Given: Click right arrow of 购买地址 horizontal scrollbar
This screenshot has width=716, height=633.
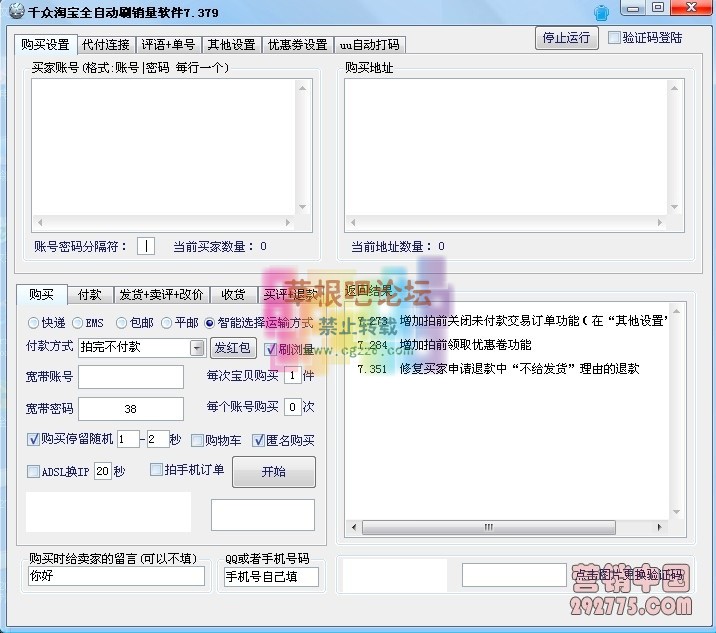Looking at the screenshot, I should pyautogui.click(x=660, y=222).
